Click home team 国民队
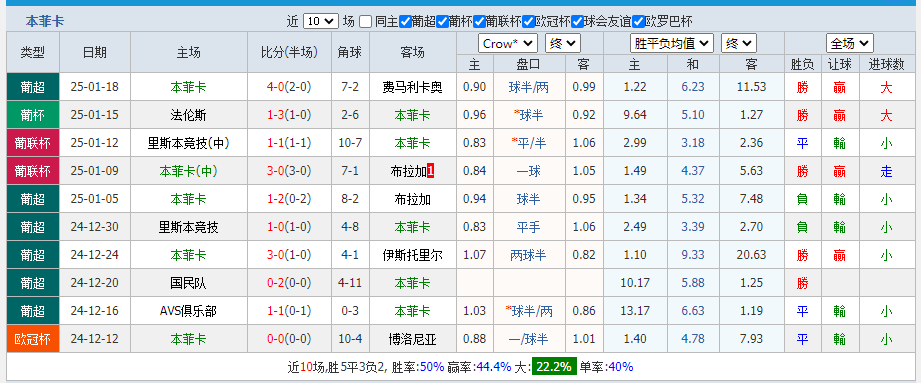This screenshot has width=921, height=383. pyautogui.click(x=188, y=283)
